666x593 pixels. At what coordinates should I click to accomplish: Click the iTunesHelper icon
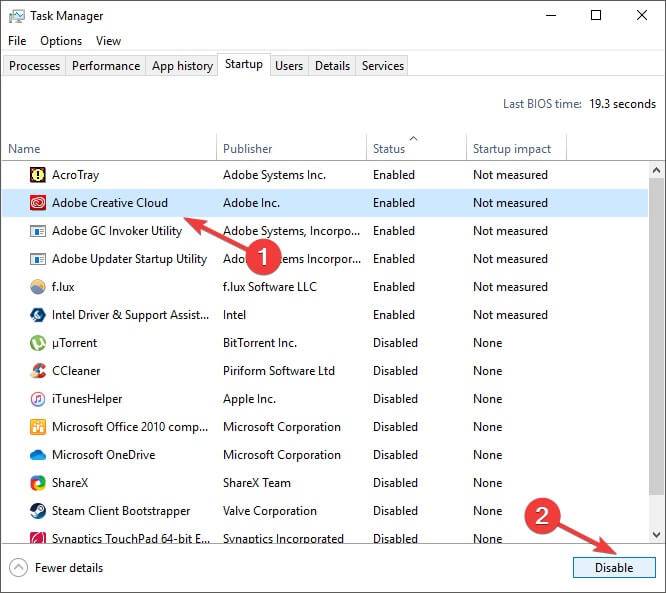[38, 399]
